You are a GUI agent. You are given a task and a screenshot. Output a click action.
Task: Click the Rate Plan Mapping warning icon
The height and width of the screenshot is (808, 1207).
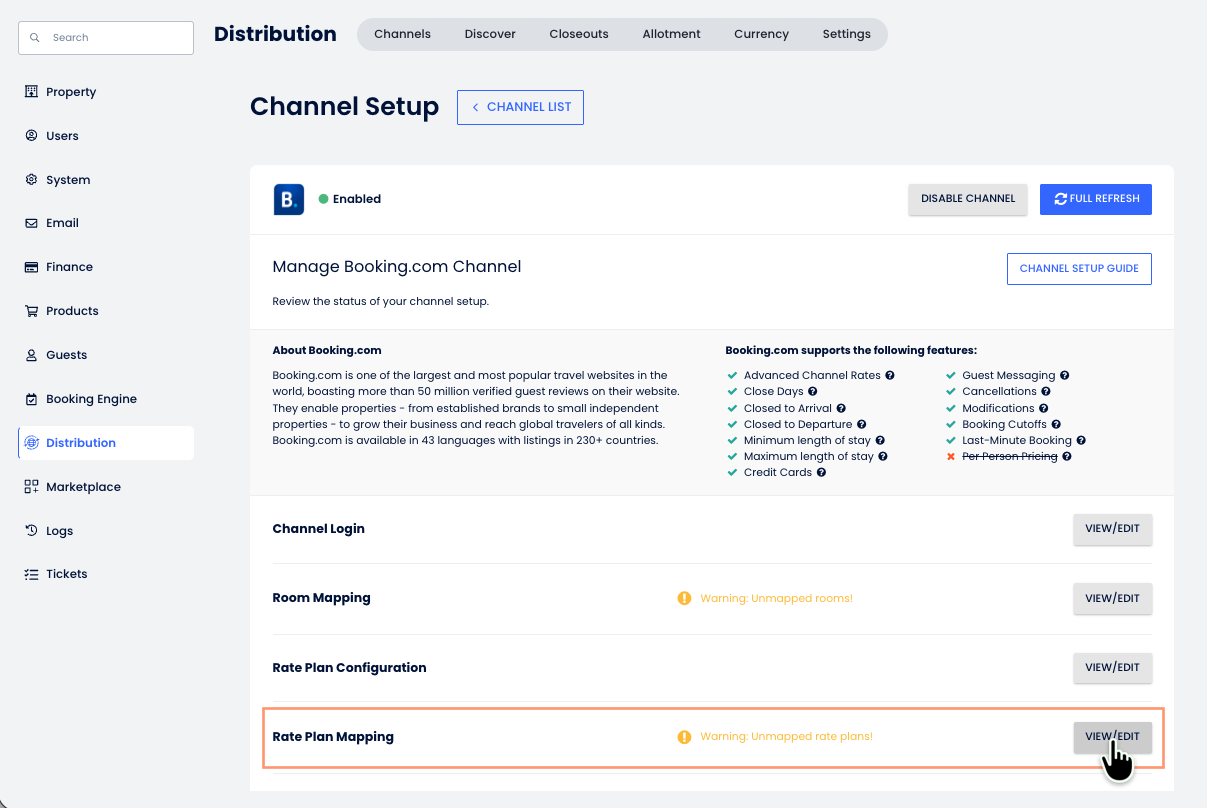pos(684,737)
